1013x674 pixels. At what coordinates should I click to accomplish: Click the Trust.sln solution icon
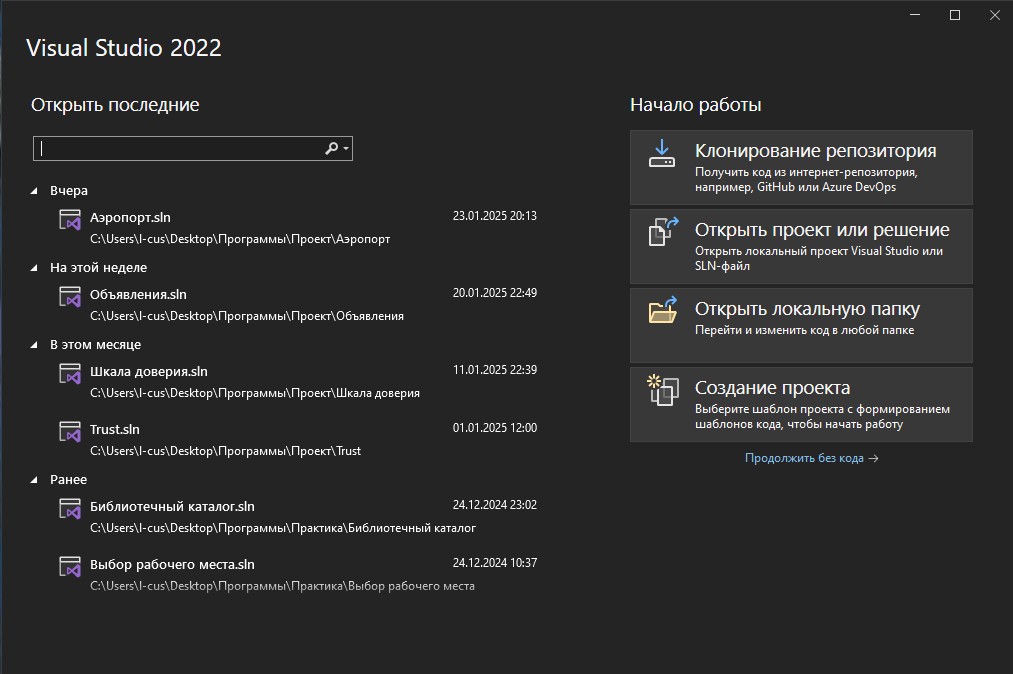69,432
